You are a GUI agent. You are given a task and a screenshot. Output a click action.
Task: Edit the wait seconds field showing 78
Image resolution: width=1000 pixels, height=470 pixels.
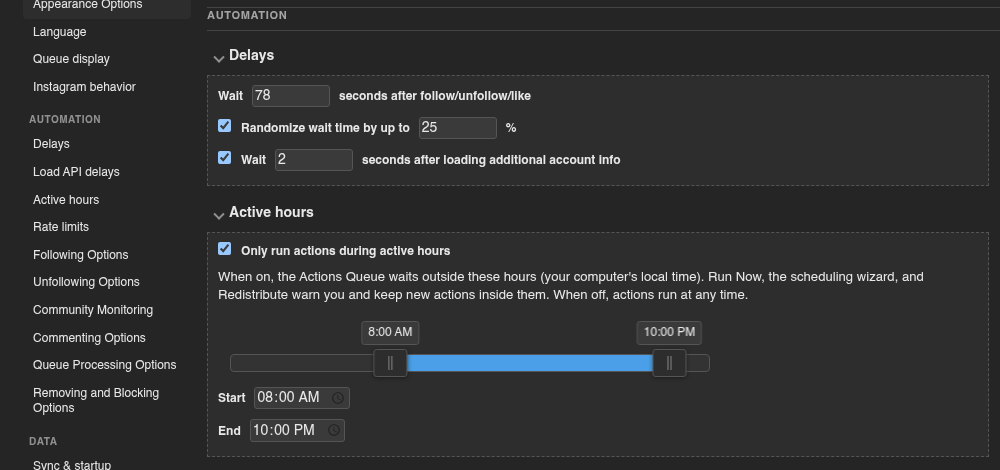point(291,96)
